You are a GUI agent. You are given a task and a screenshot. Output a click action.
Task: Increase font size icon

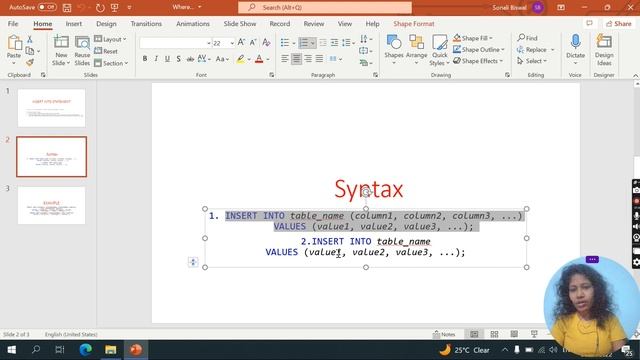[241, 42]
